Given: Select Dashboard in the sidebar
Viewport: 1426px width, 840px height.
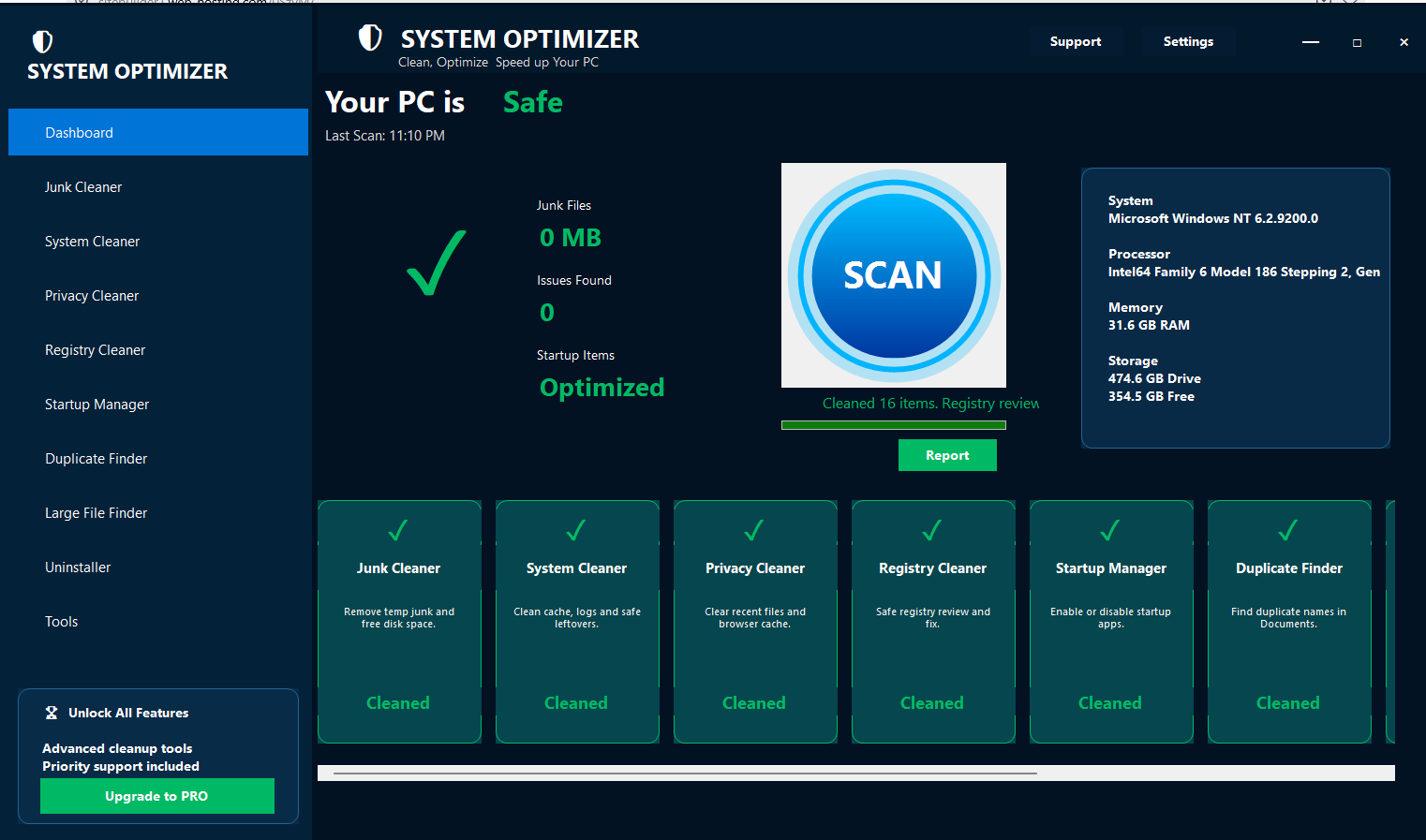Looking at the screenshot, I should pos(158,132).
